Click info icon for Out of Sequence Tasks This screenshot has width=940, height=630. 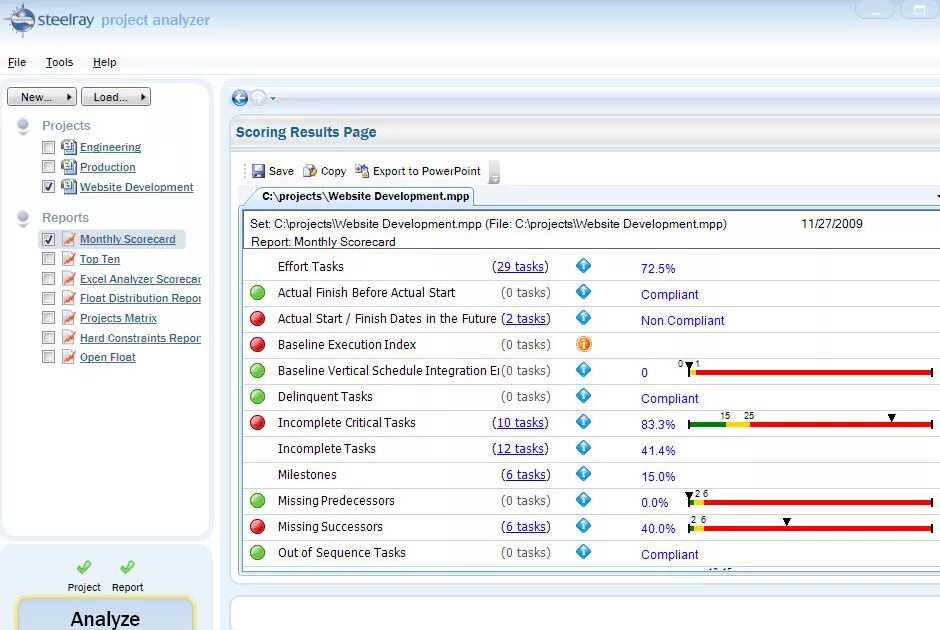(583, 552)
